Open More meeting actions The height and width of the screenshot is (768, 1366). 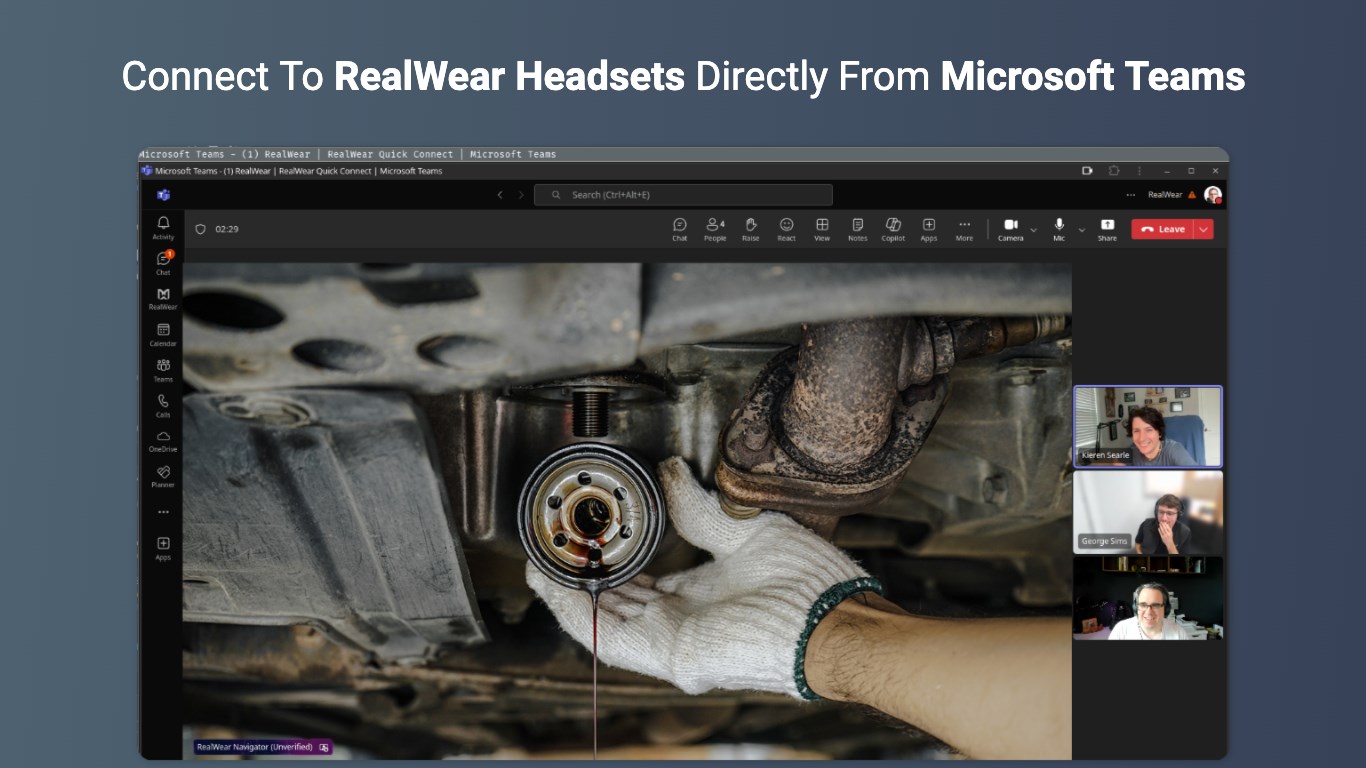(x=964, y=229)
